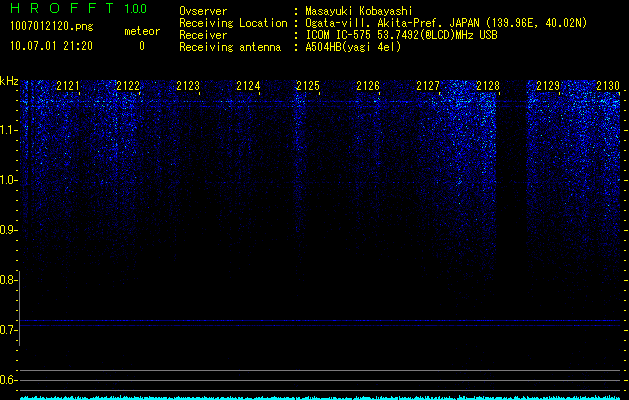Click the 2126 time marker

coord(368,85)
